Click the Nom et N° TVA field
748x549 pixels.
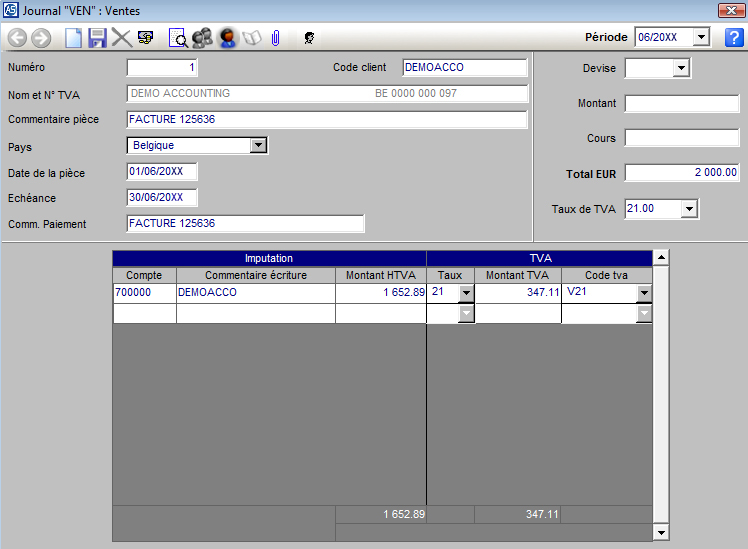coord(327,93)
